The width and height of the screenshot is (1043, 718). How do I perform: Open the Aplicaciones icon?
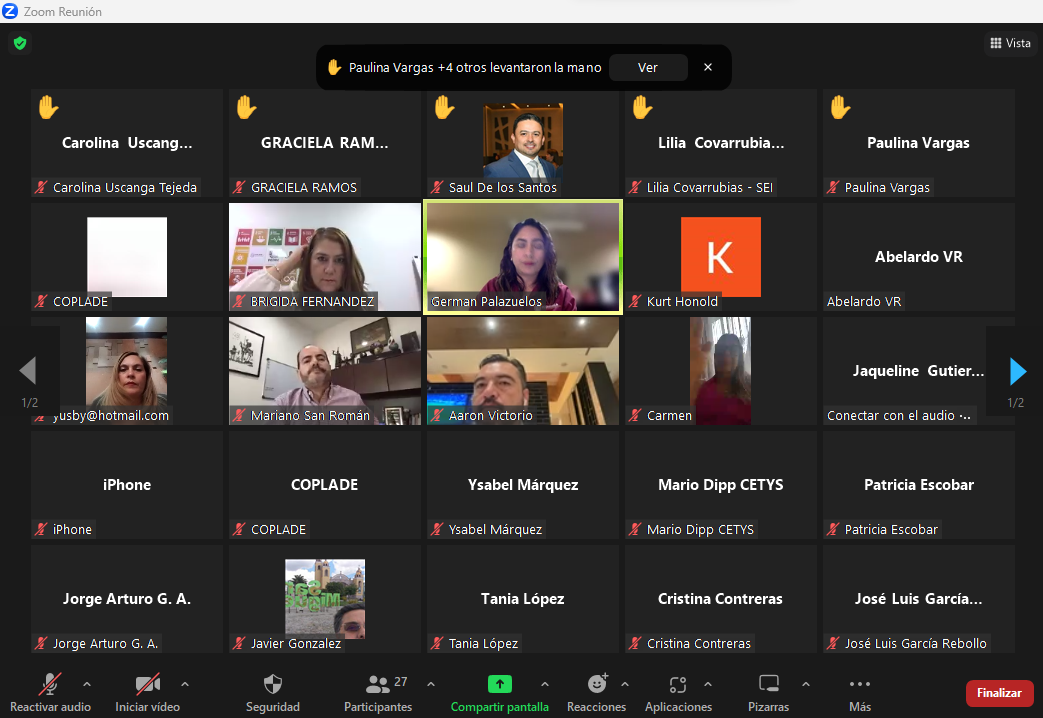click(678, 685)
